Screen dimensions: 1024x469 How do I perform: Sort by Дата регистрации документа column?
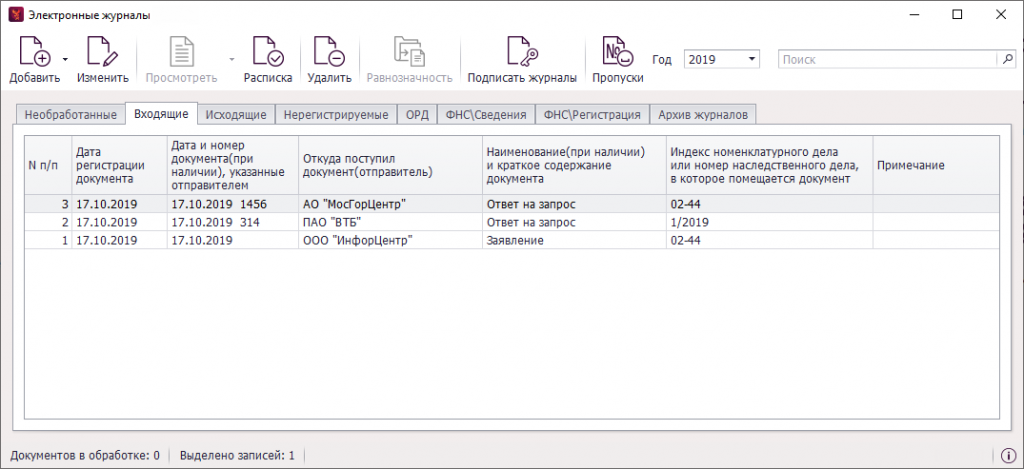(x=119, y=165)
